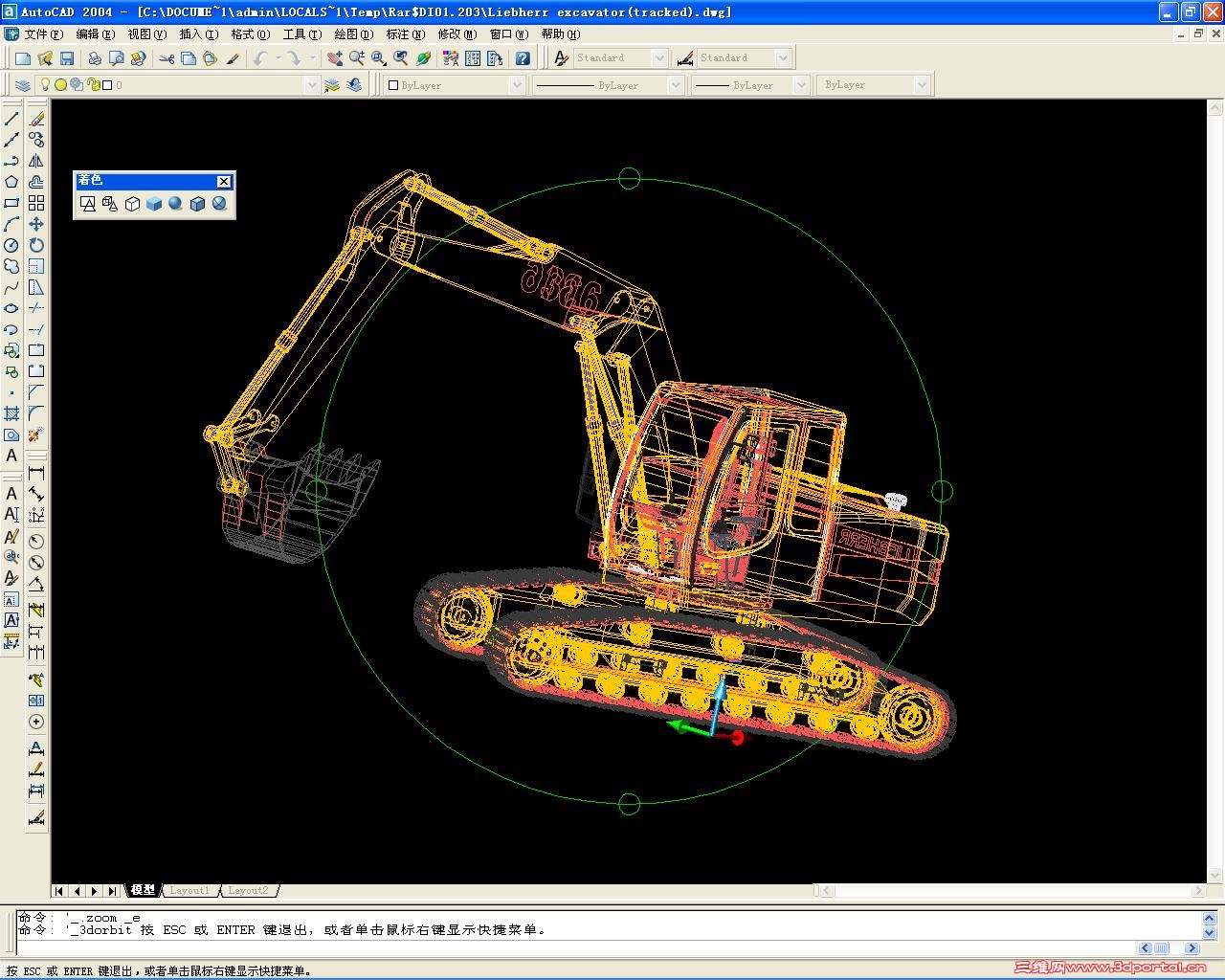This screenshot has height=980, width=1225.
Task: Click the Open file icon
Action: (x=45, y=58)
